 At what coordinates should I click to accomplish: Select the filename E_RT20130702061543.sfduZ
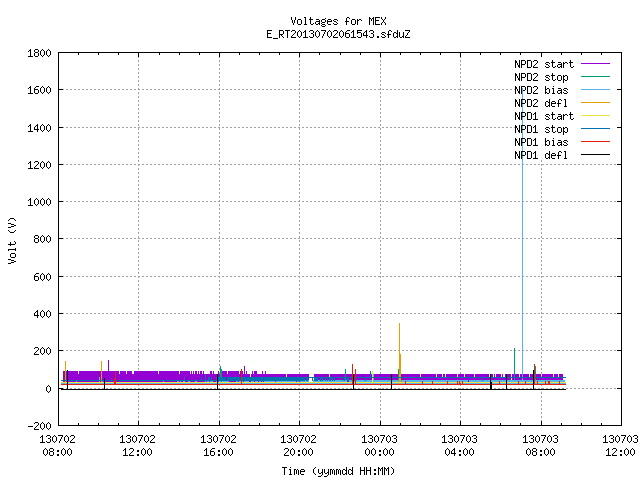338,34
